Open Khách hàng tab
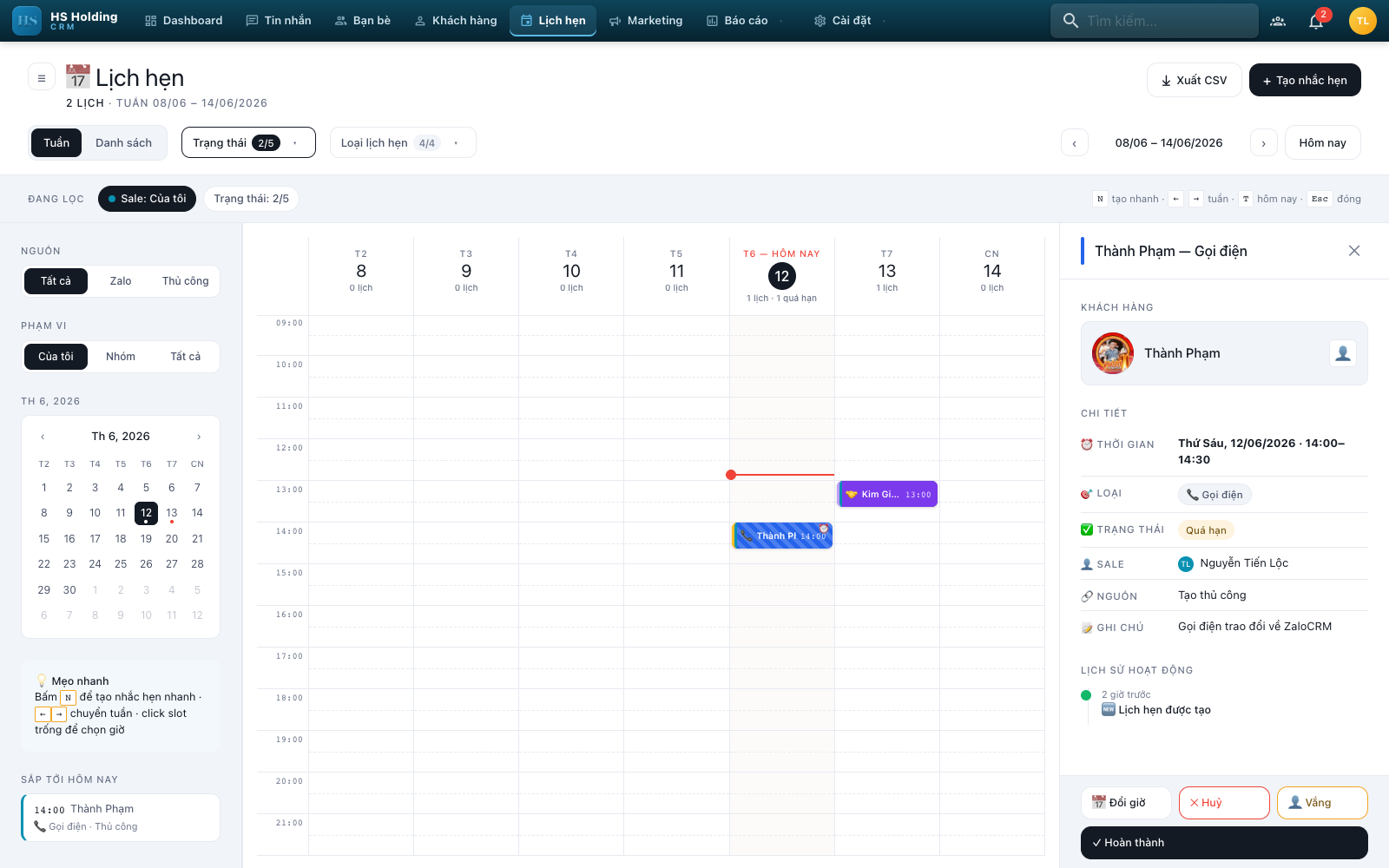This screenshot has width=1389, height=868. click(456, 21)
